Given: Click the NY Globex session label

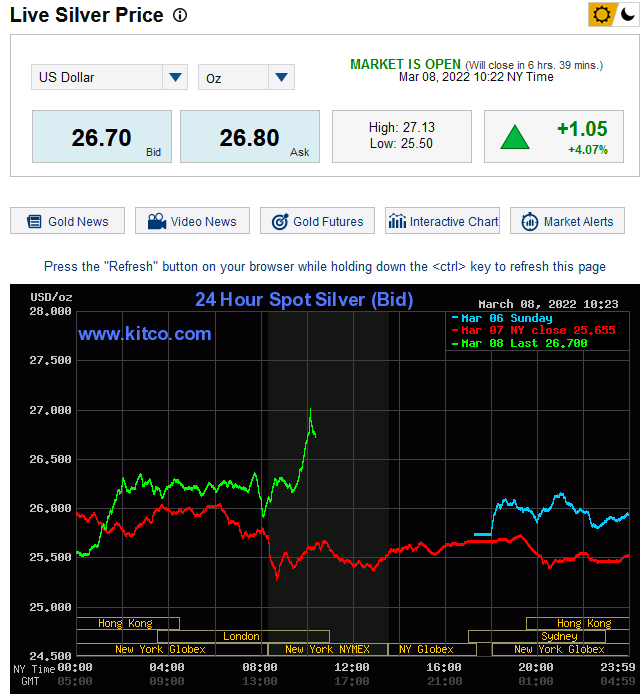Looking at the screenshot, I should click(426, 649).
